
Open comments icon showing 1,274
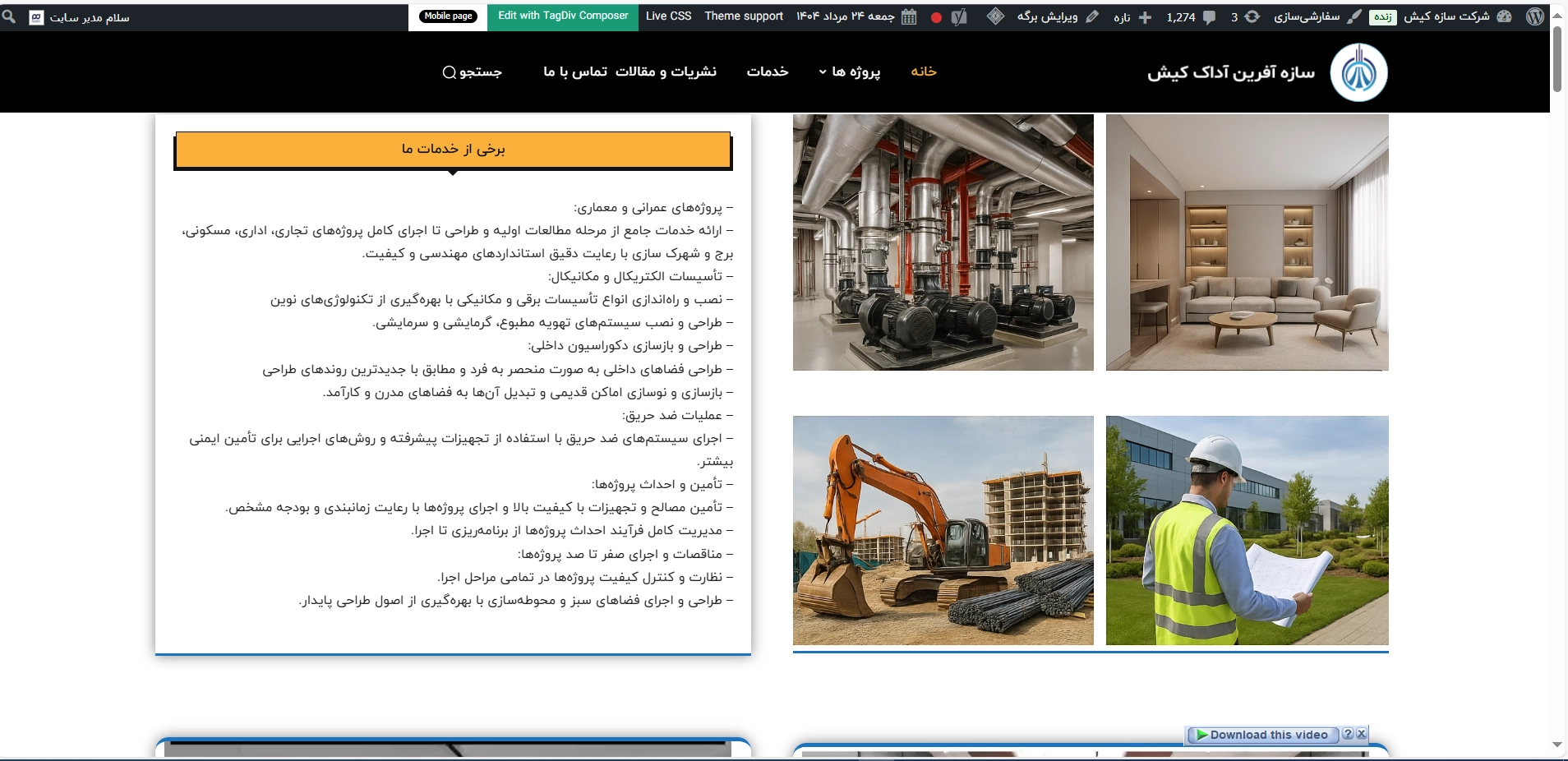(1191, 16)
